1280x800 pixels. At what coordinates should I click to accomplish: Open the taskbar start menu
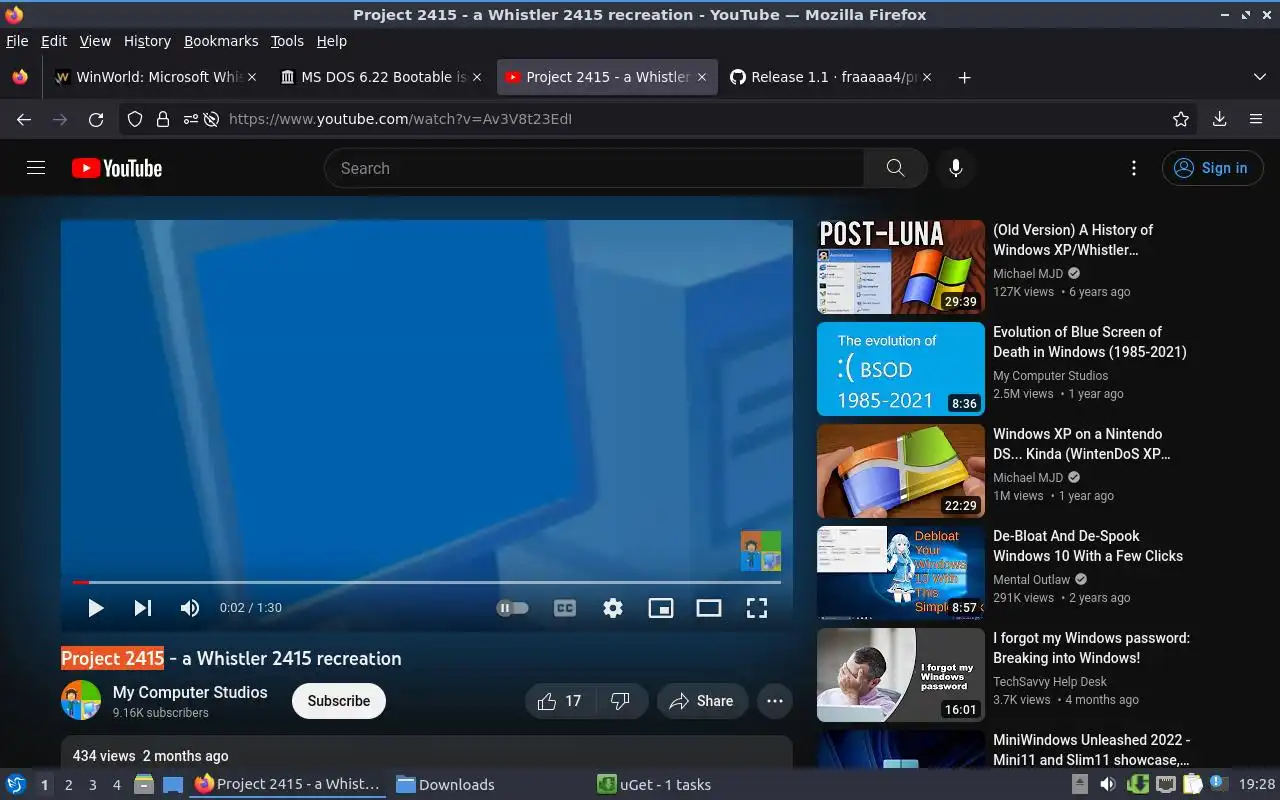[16, 784]
